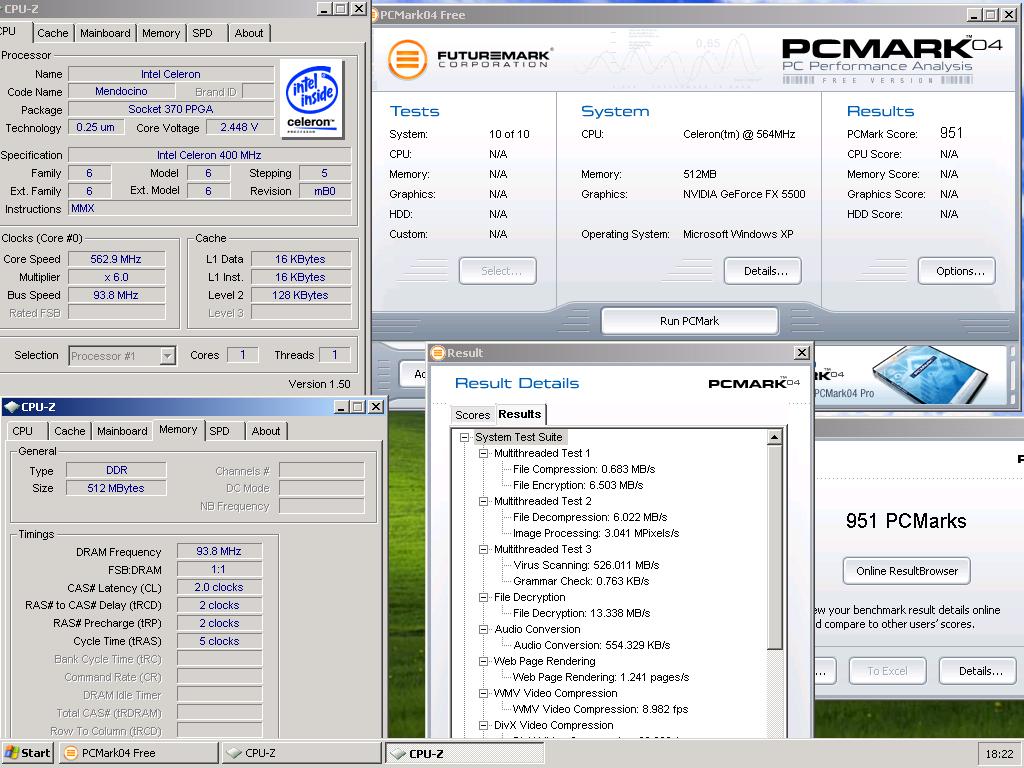
Task: Click the Online ResultBrowser button
Action: pyautogui.click(x=907, y=571)
